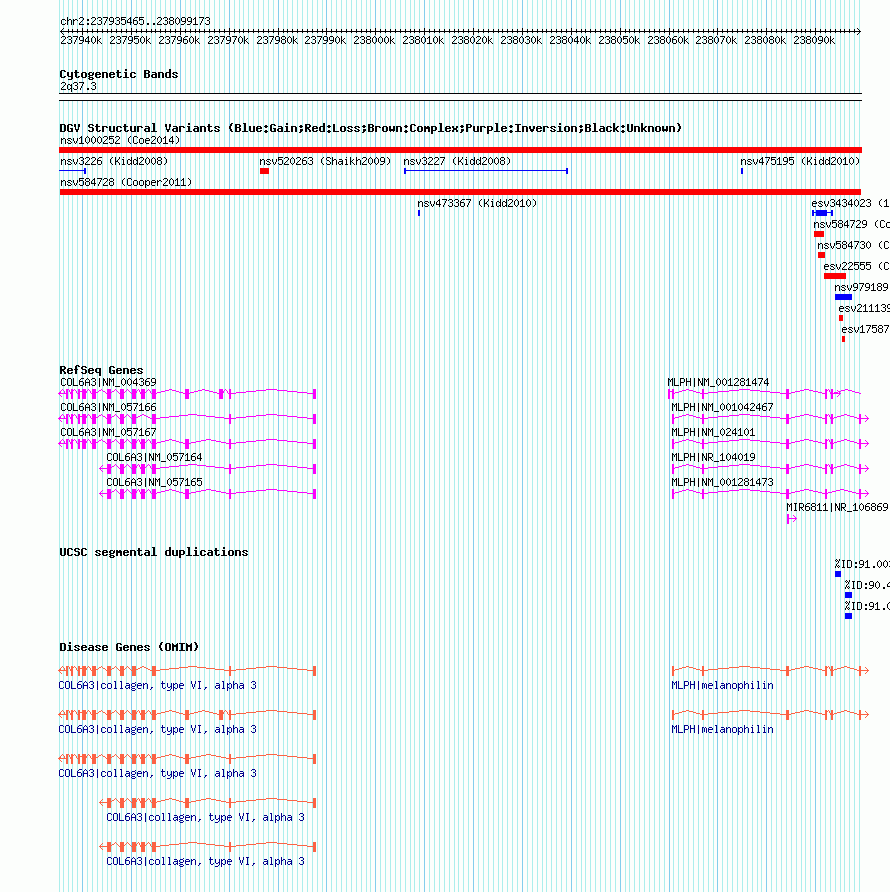The width and height of the screenshot is (890, 892).
Task: Open the nsv3227 (Kidd2008) variant label
Action: click(458, 162)
